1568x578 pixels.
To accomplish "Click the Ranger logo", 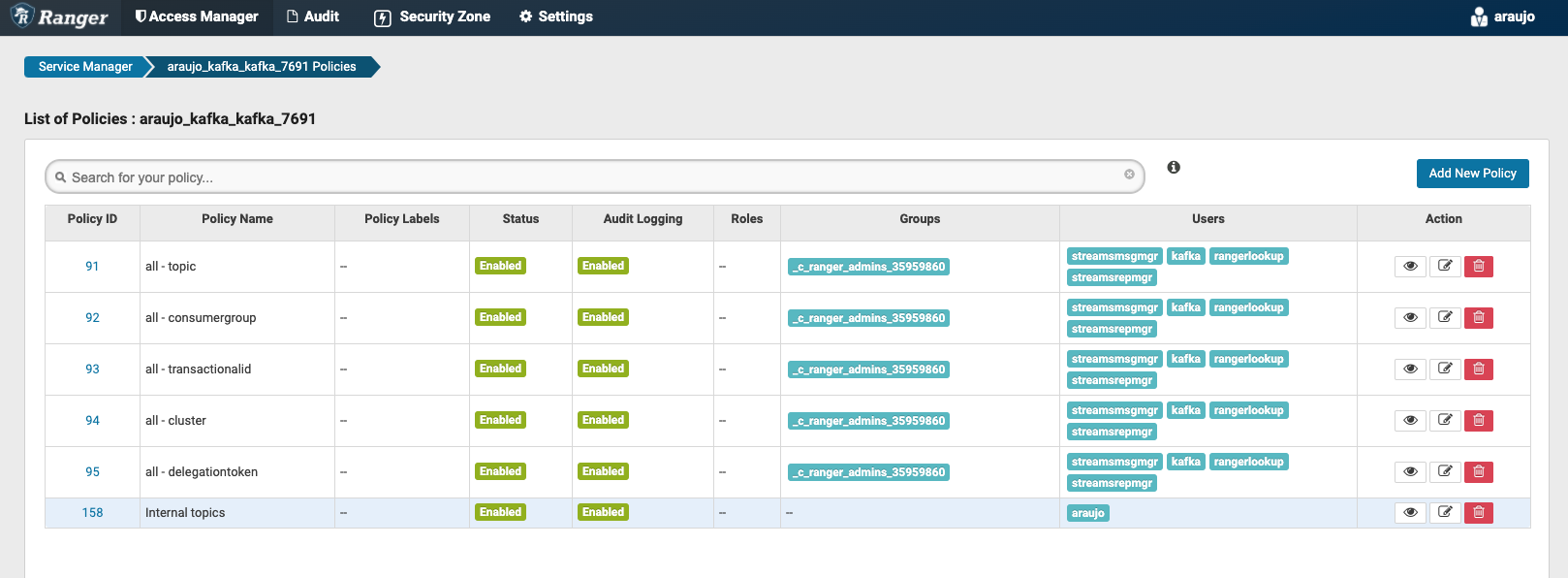I will coord(60,17).
